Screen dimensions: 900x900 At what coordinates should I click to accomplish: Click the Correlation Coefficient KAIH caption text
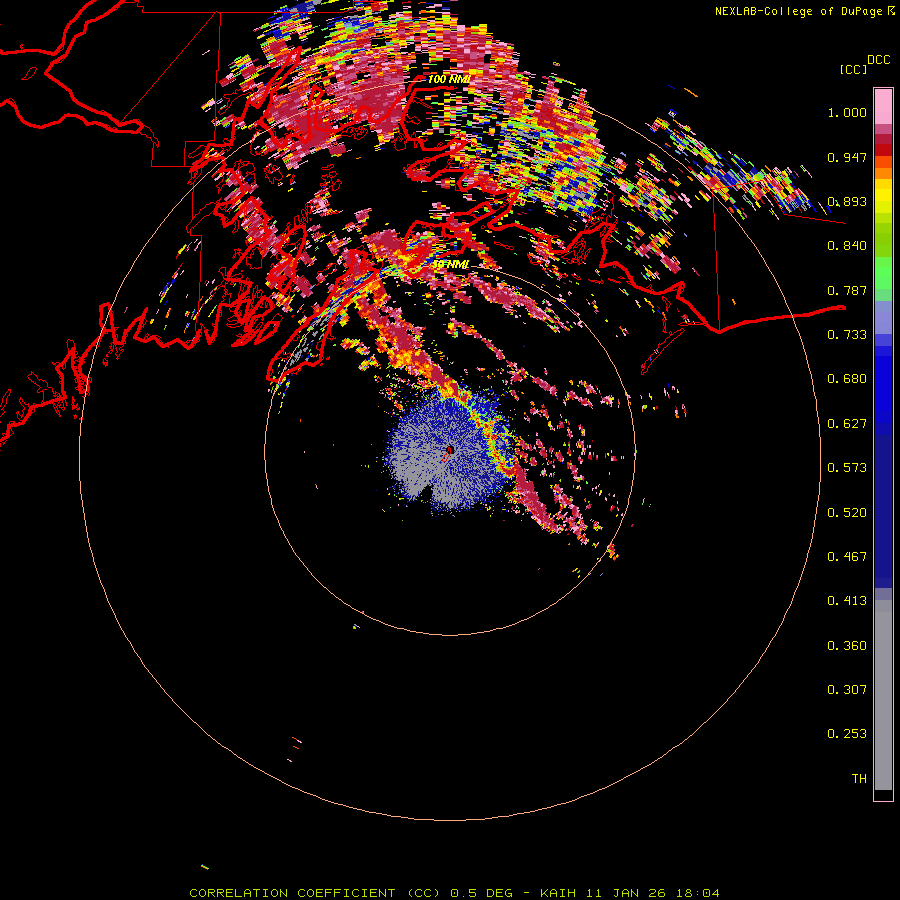click(x=454, y=893)
